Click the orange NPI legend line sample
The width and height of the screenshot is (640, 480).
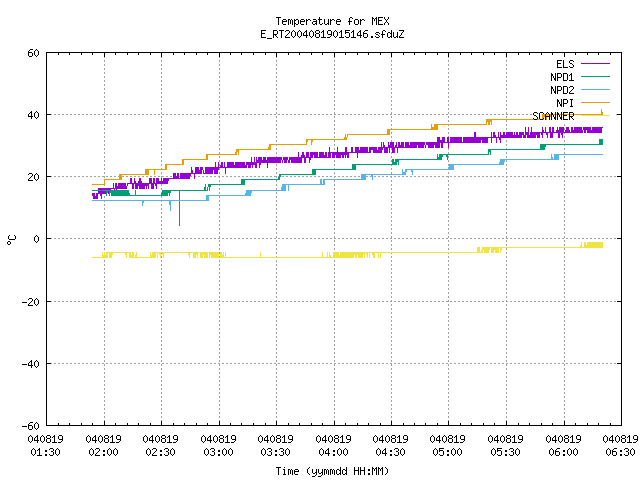[x=596, y=103]
